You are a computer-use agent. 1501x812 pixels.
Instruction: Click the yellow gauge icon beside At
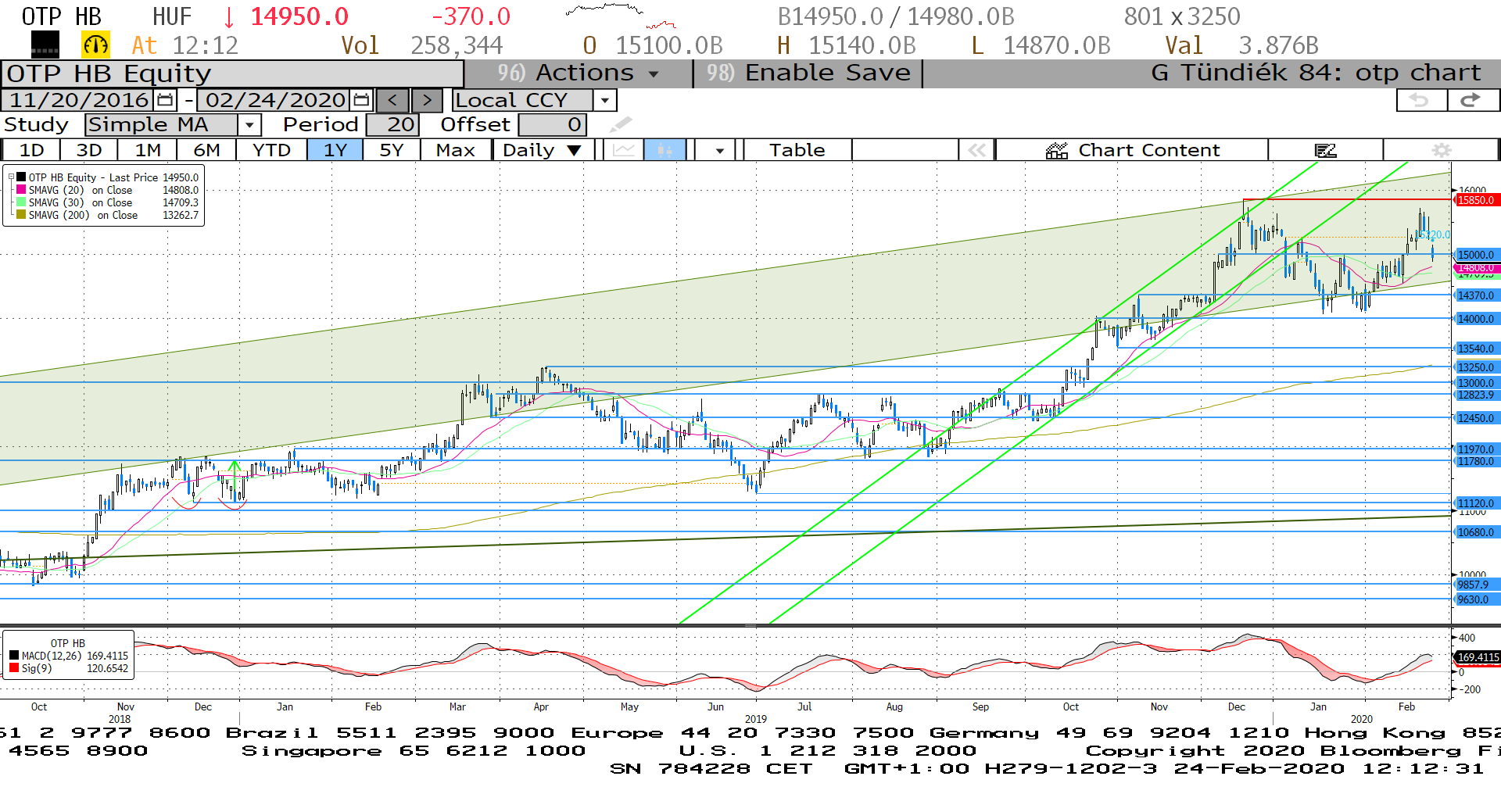pos(95,45)
